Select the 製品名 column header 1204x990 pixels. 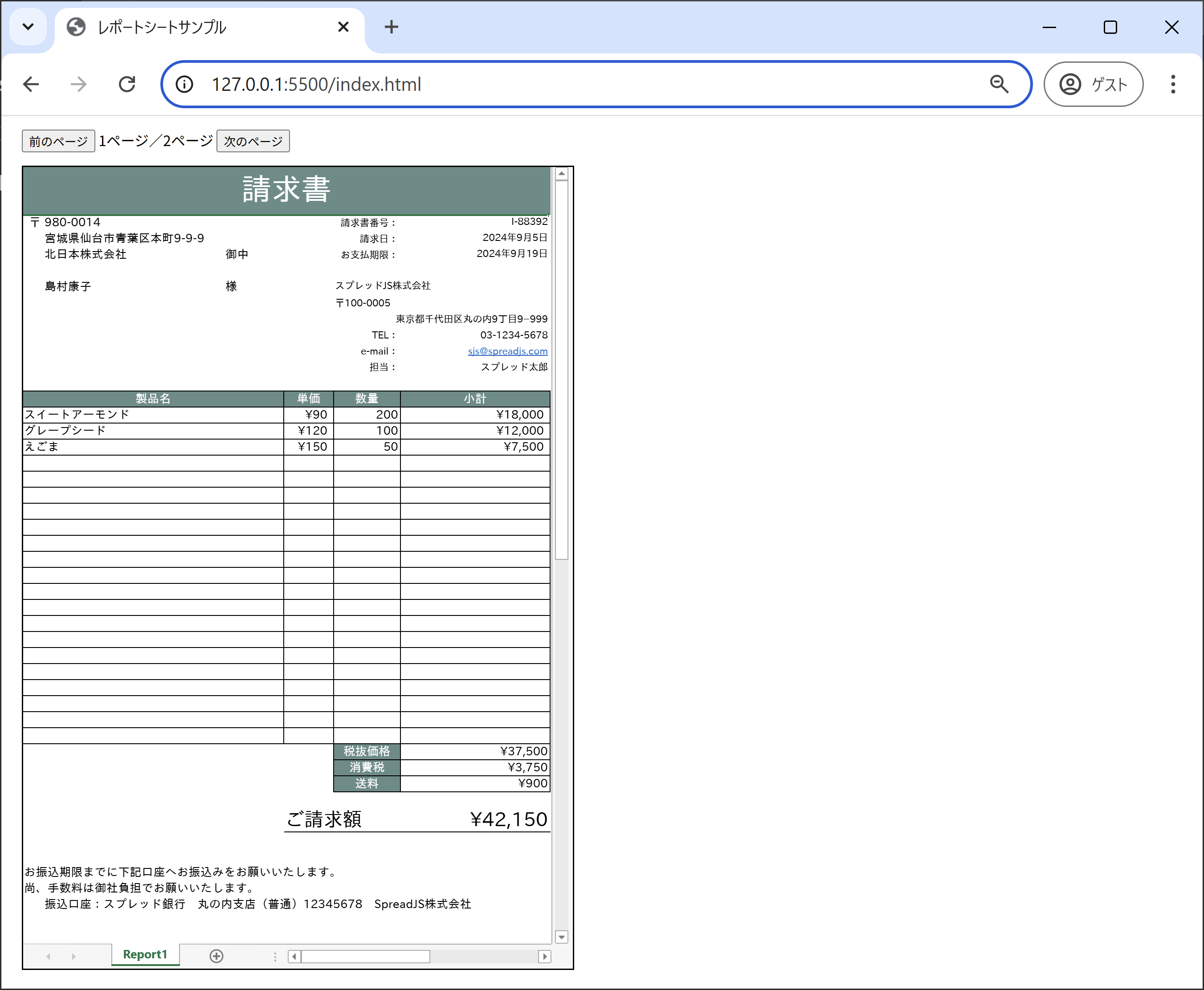tap(153, 399)
